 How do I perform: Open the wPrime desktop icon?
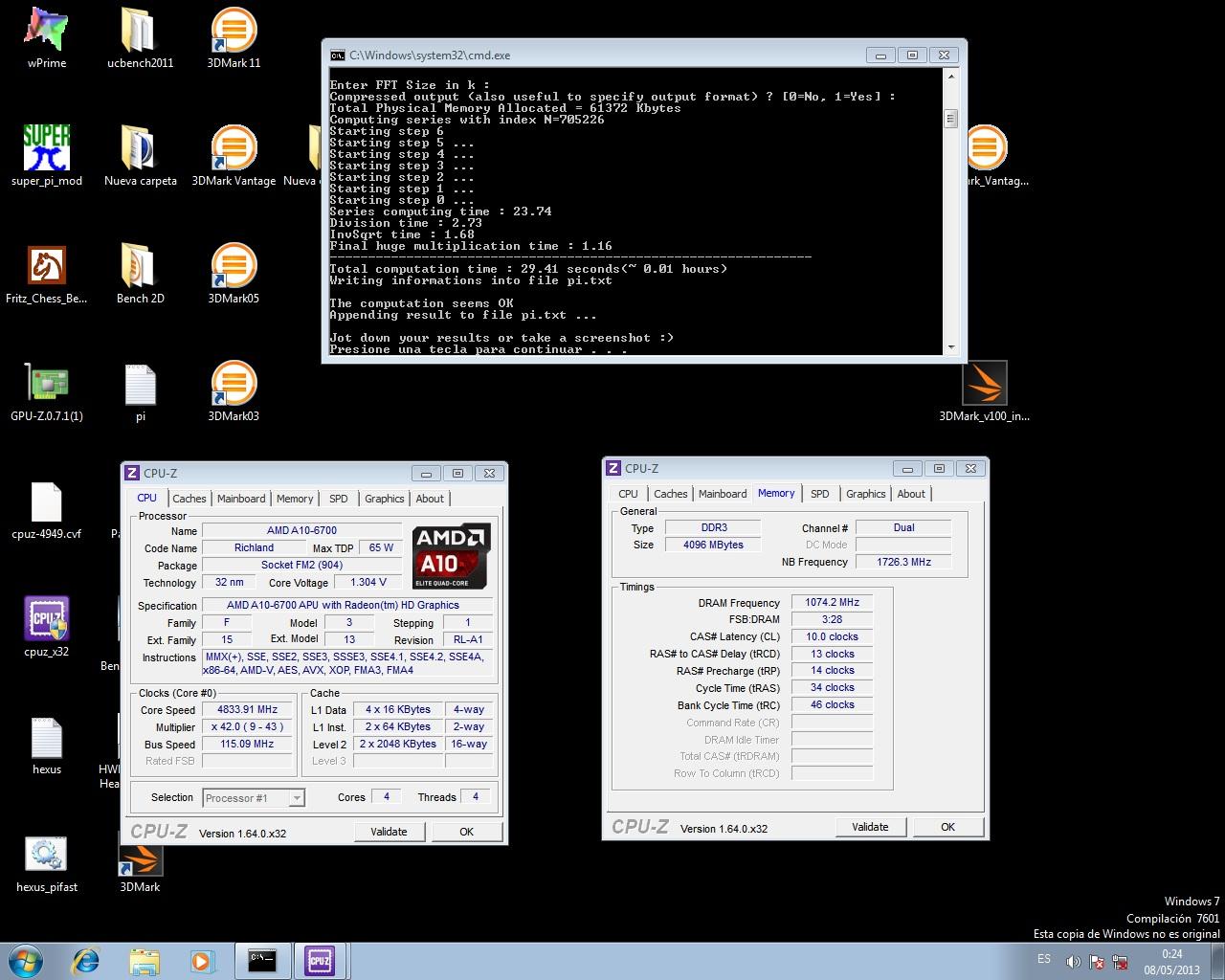(x=46, y=38)
